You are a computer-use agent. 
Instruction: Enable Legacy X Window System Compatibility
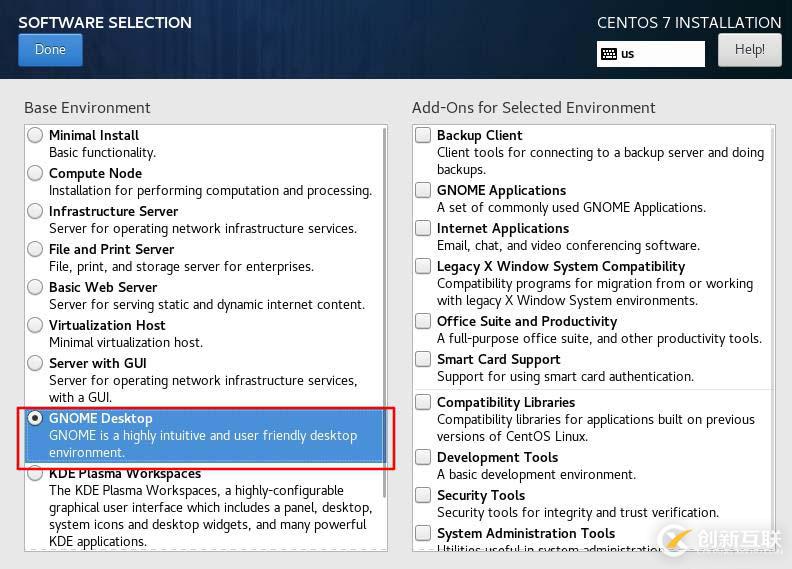pos(424,266)
